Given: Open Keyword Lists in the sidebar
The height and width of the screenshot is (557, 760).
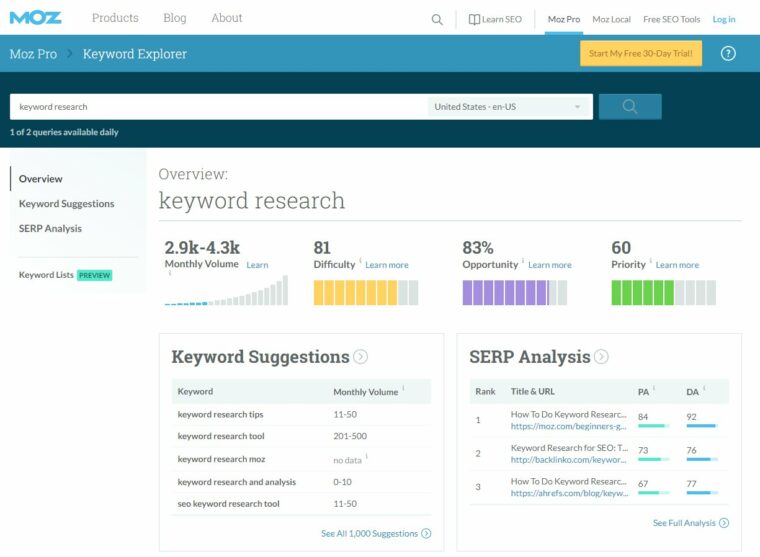Looking at the screenshot, I should click(x=46, y=275).
